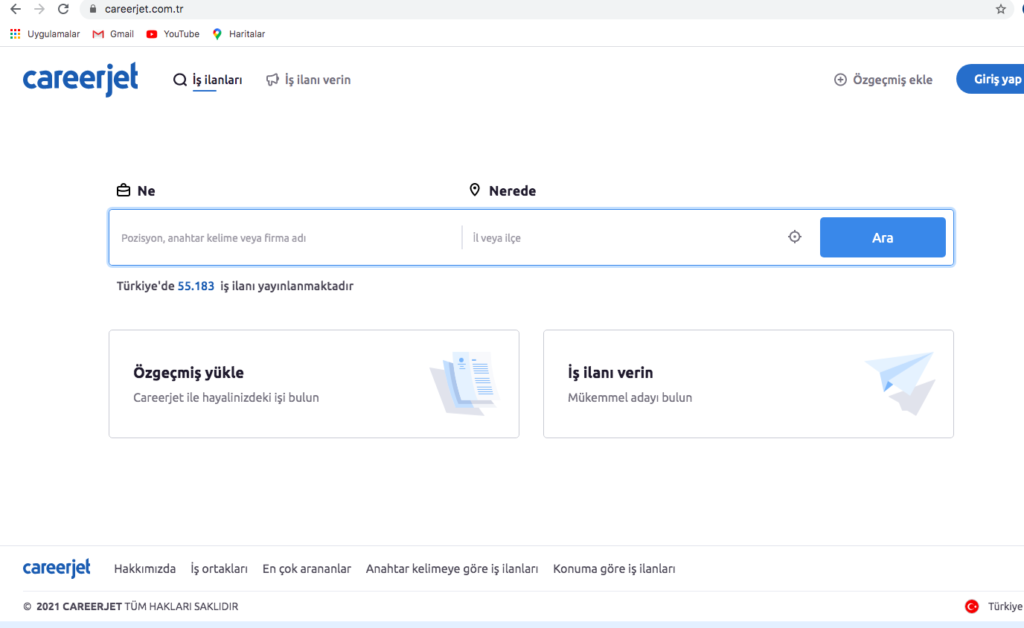Open Uygulamalar apps grid shortcut
Image resolution: width=1024 pixels, height=628 pixels.
pos(45,34)
